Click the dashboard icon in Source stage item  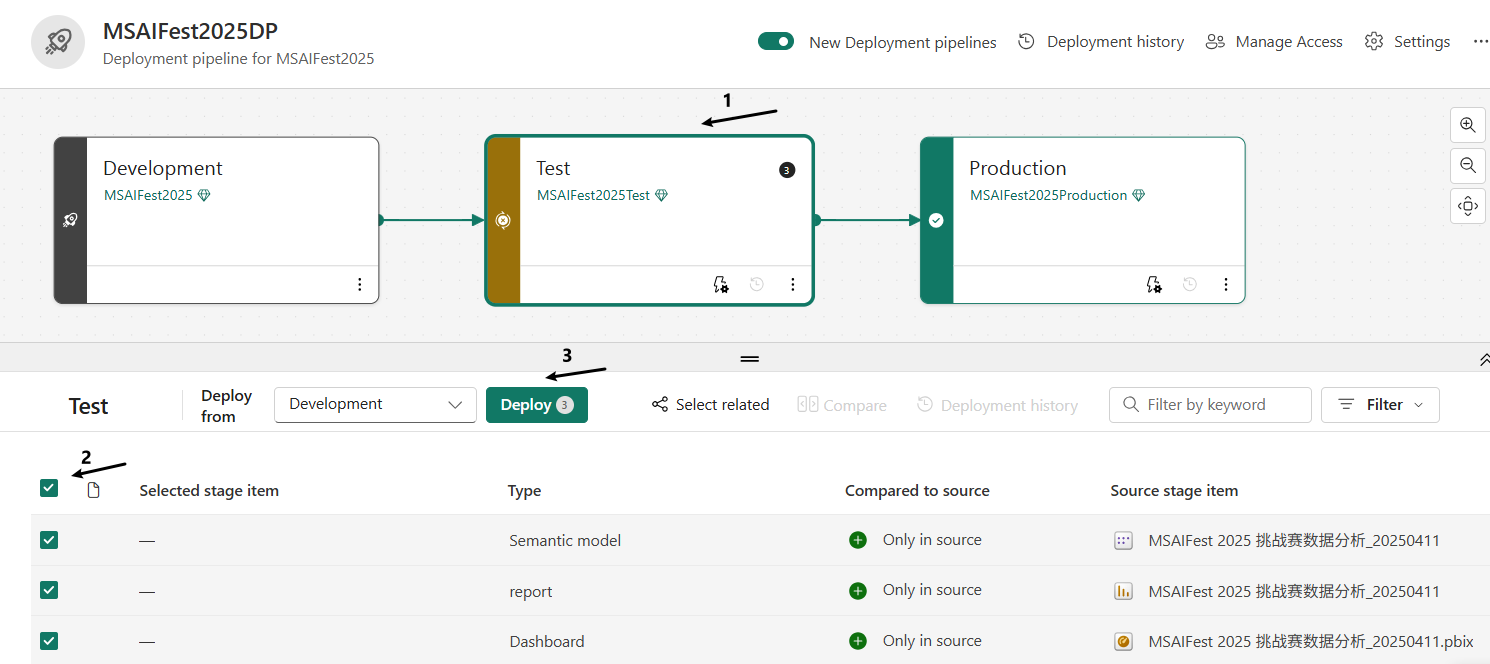[x=1123, y=641]
